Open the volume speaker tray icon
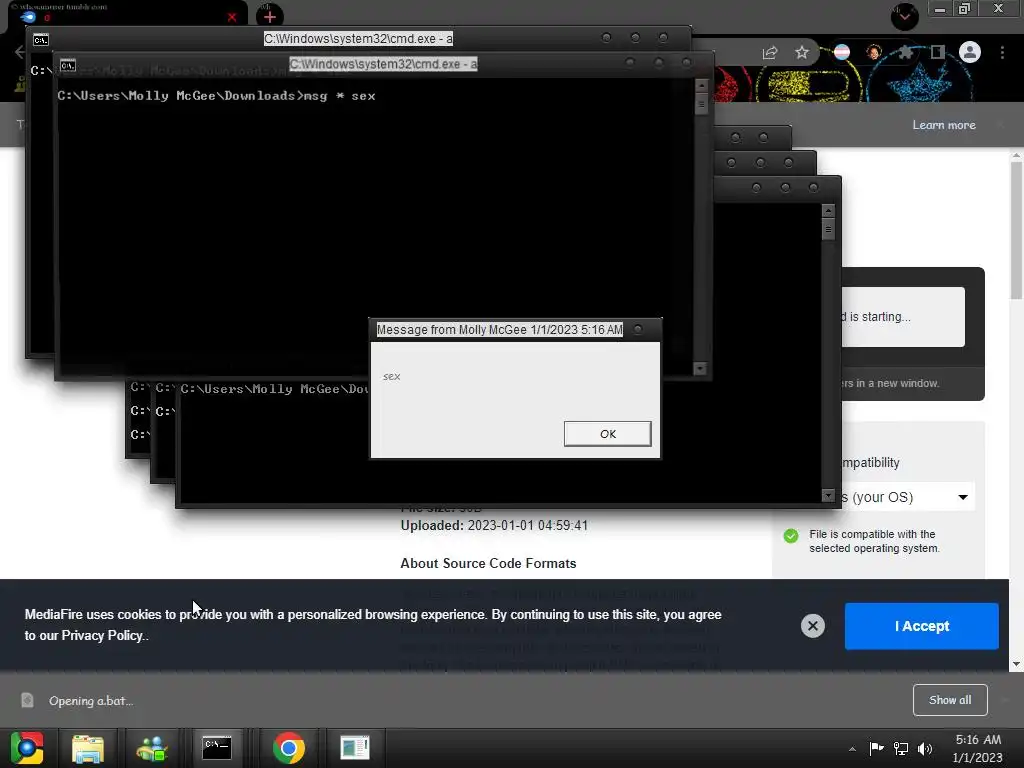 tap(925, 748)
